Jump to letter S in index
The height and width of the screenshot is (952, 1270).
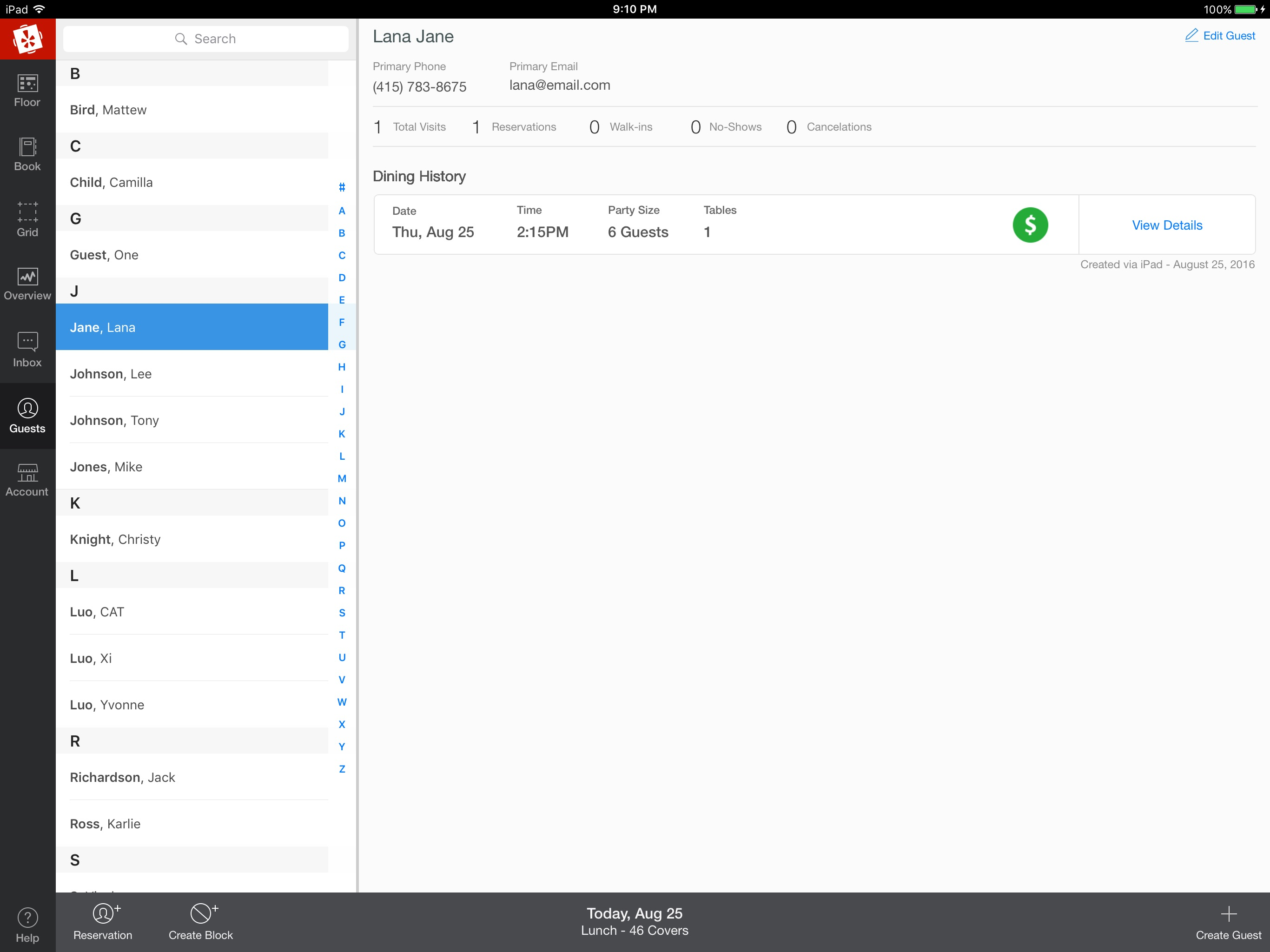pos(342,613)
